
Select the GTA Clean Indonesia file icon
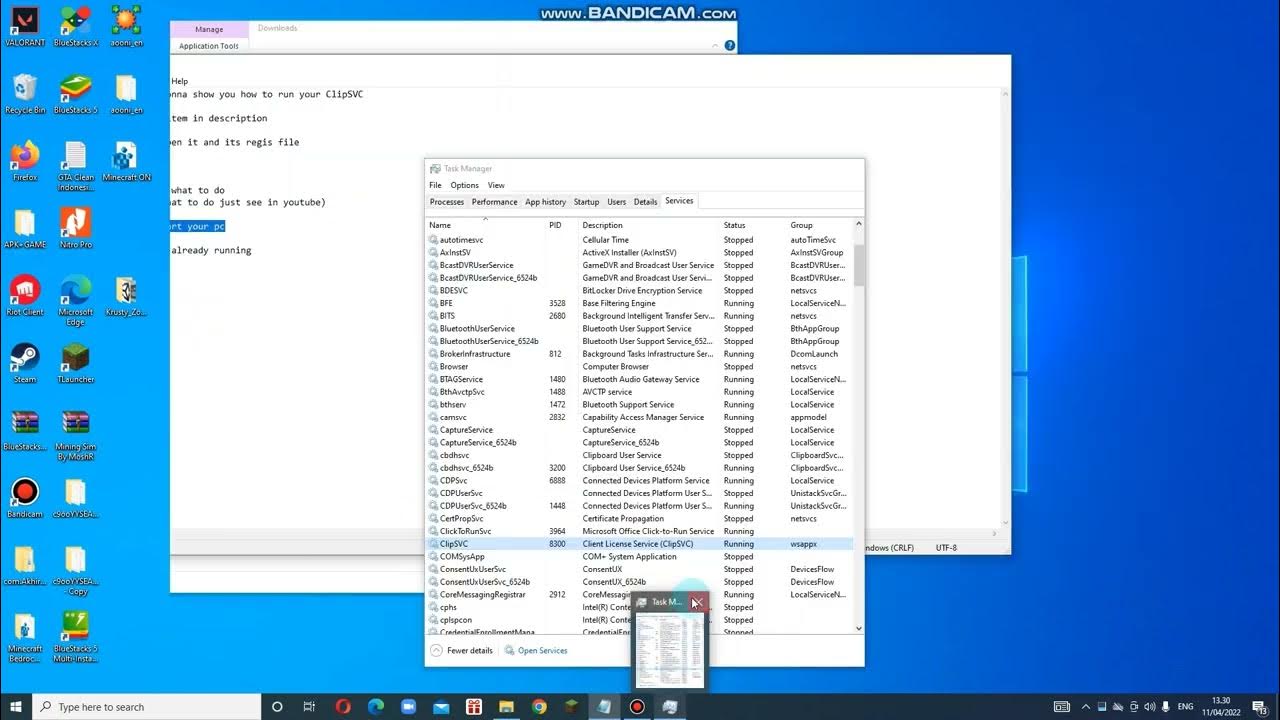click(75, 166)
